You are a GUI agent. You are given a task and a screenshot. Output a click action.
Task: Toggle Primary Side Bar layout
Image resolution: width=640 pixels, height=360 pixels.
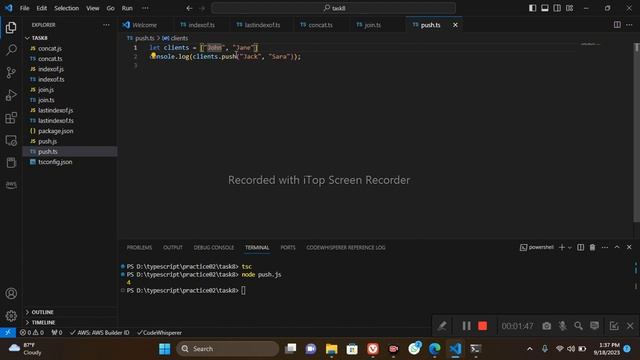pyautogui.click(x=532, y=8)
